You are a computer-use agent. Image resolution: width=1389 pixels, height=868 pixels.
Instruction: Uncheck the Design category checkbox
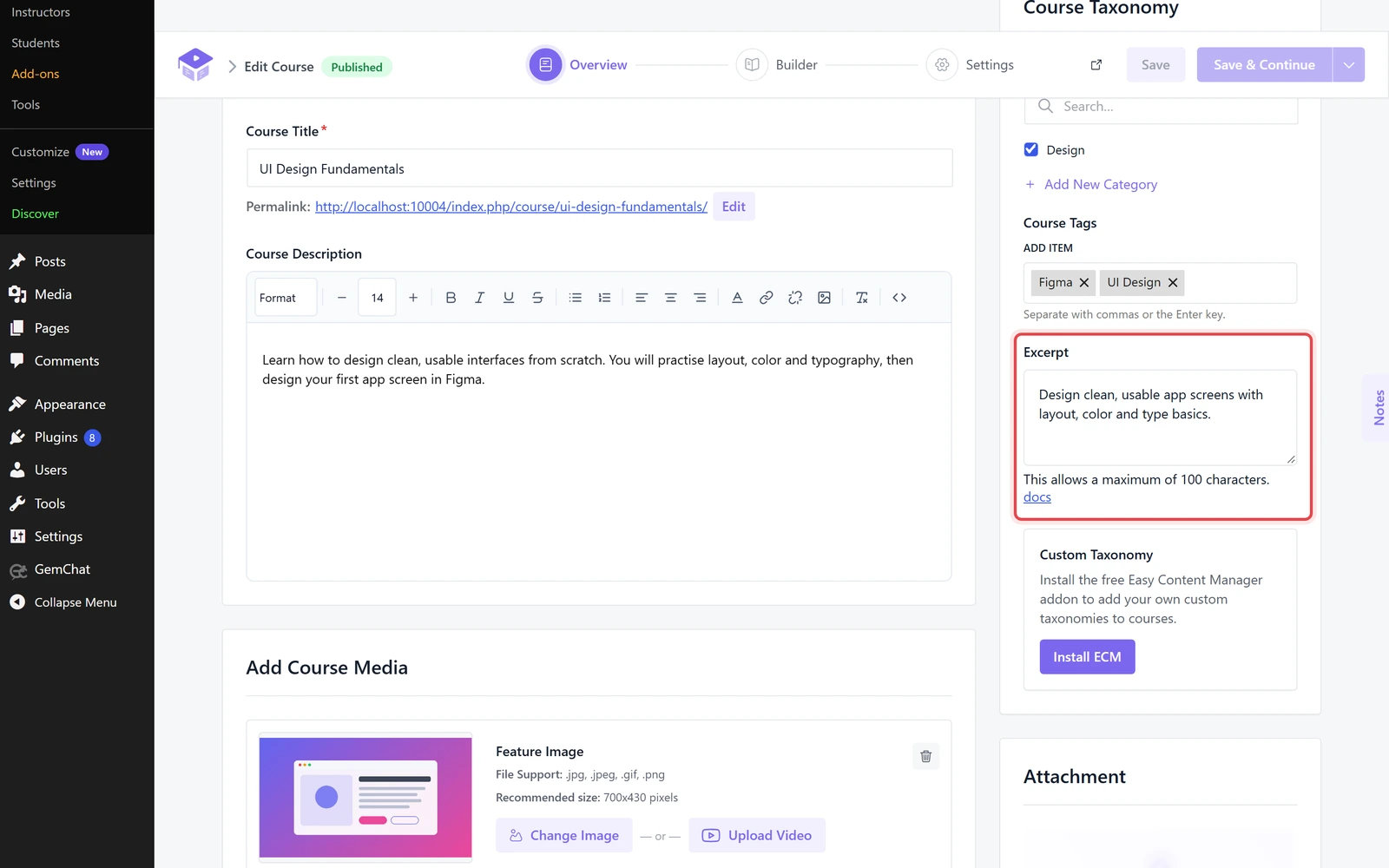point(1031,149)
